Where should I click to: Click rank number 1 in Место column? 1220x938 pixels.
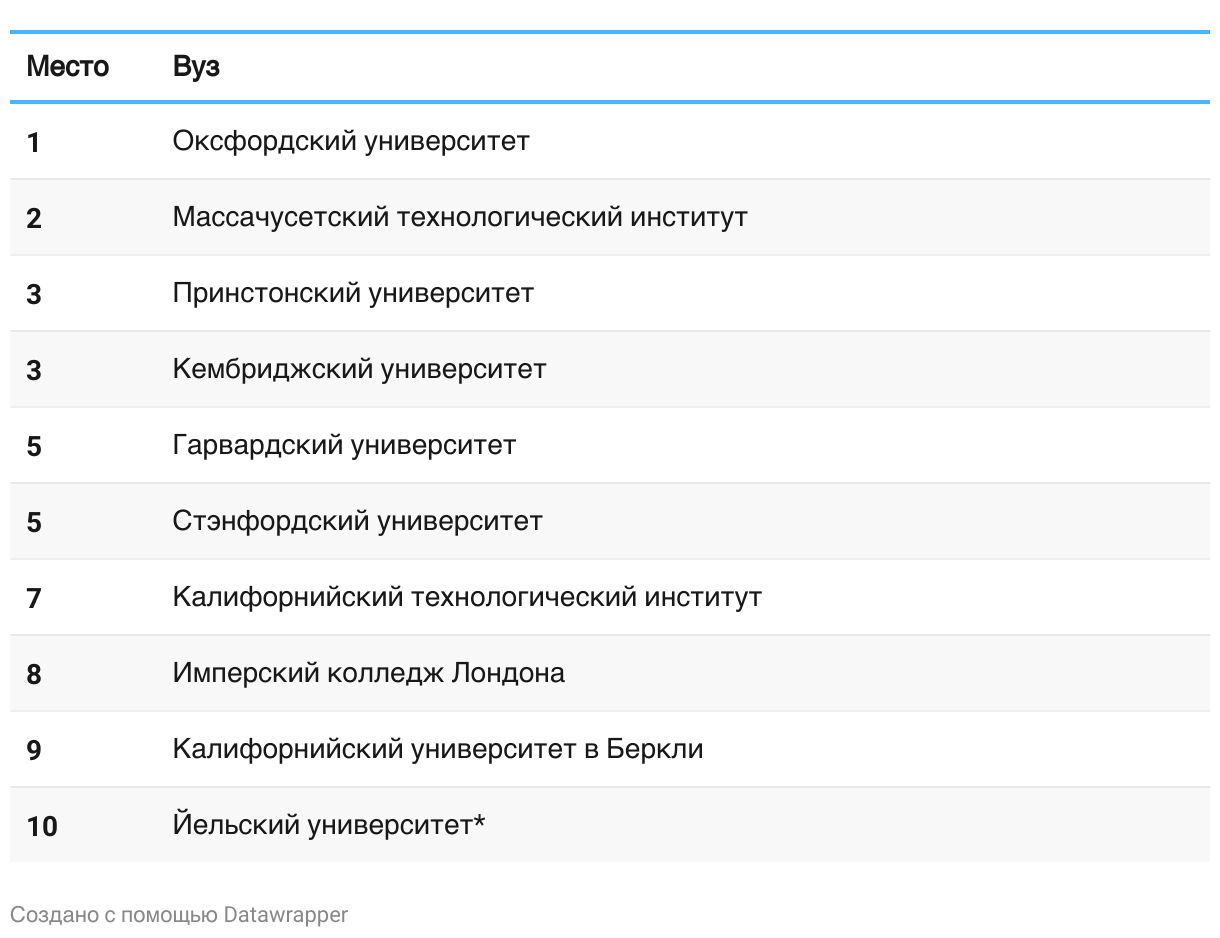click(x=34, y=143)
